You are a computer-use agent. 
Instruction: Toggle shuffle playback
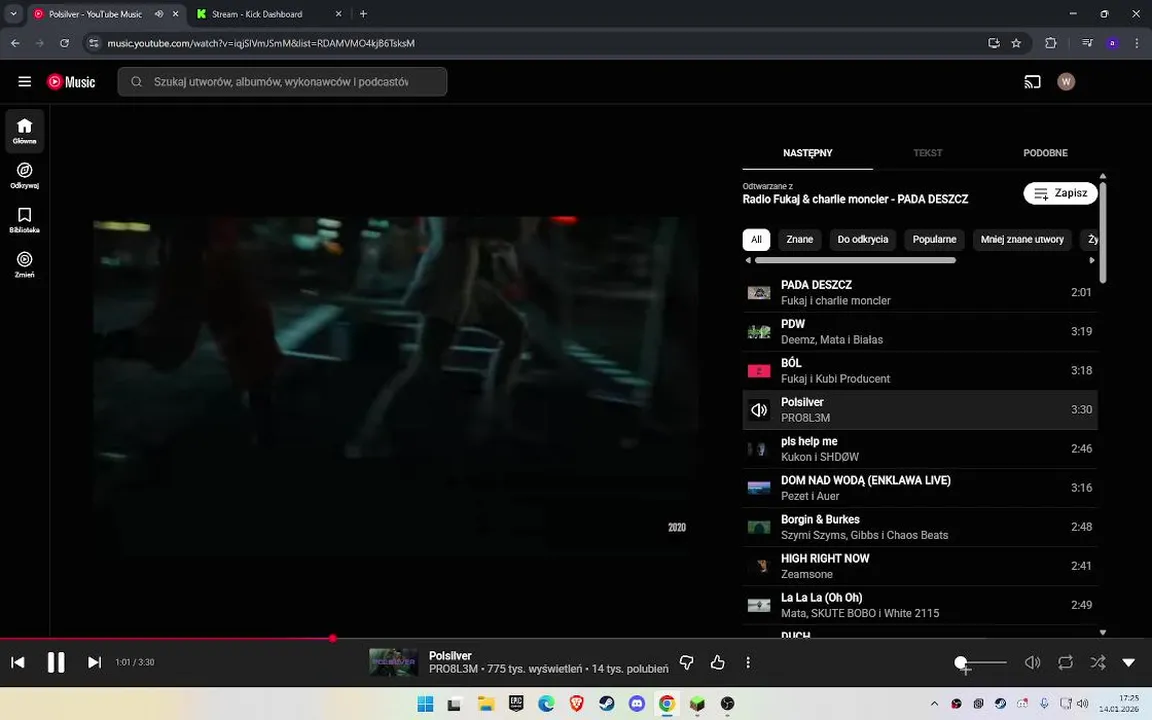(1098, 662)
